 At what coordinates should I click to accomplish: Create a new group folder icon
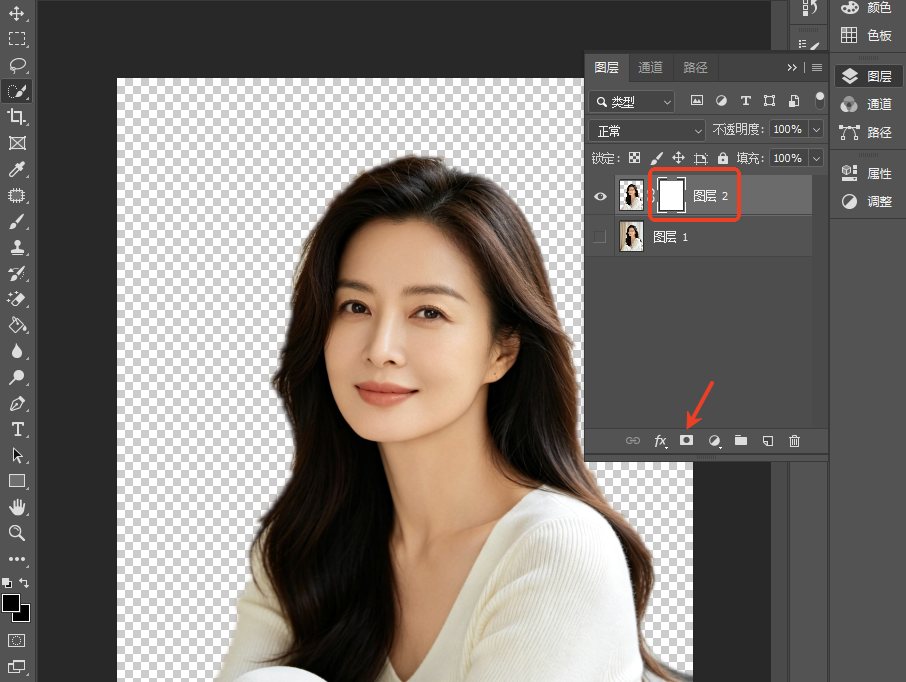[741, 440]
